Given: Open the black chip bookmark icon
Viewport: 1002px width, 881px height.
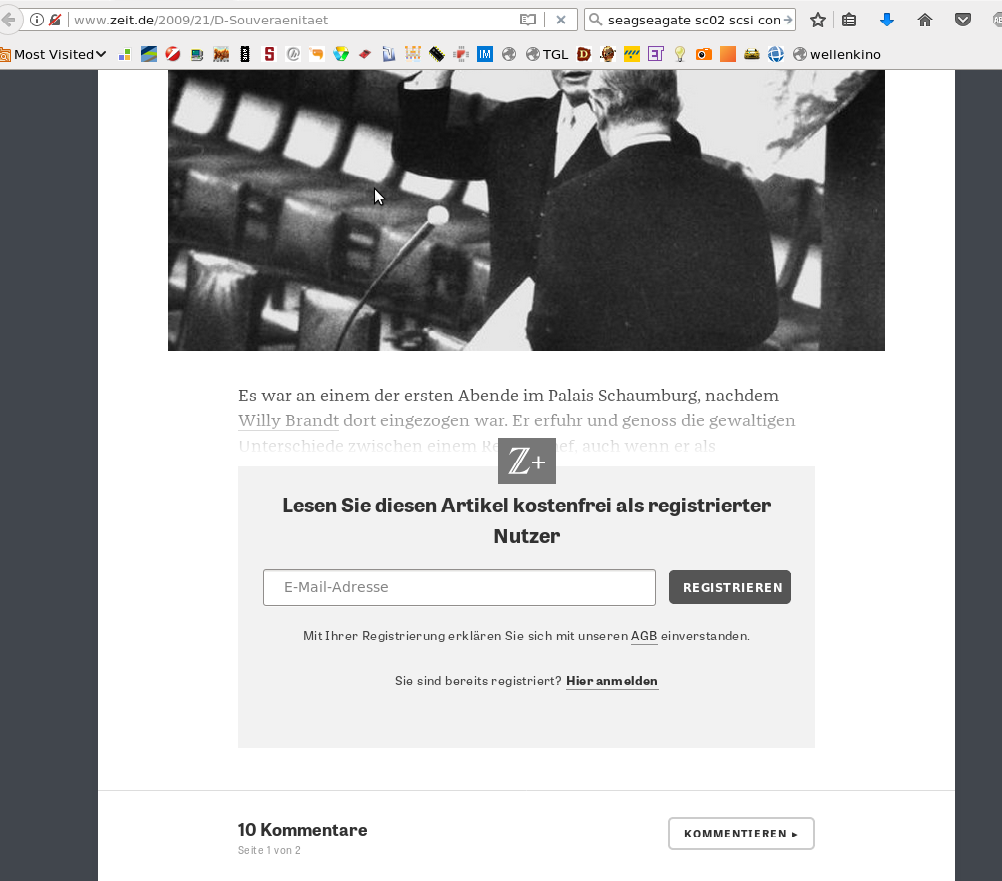Looking at the screenshot, I should (245, 54).
